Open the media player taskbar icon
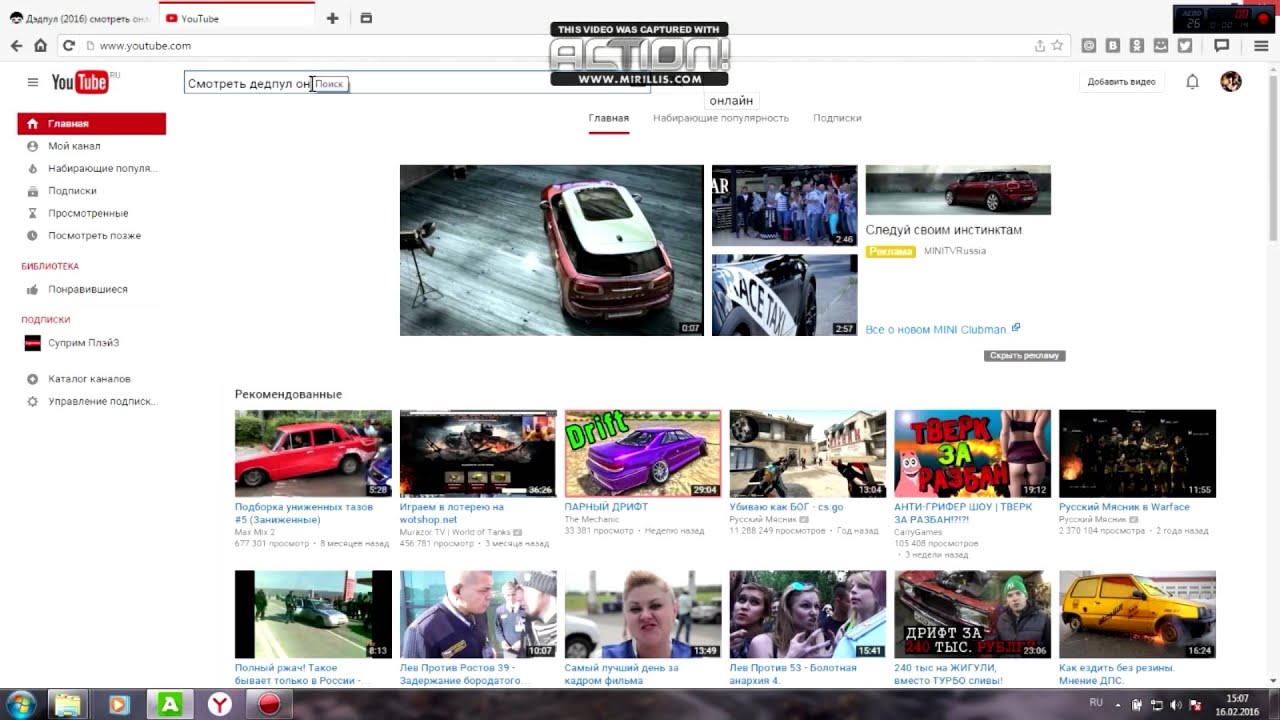 pyautogui.click(x=118, y=704)
